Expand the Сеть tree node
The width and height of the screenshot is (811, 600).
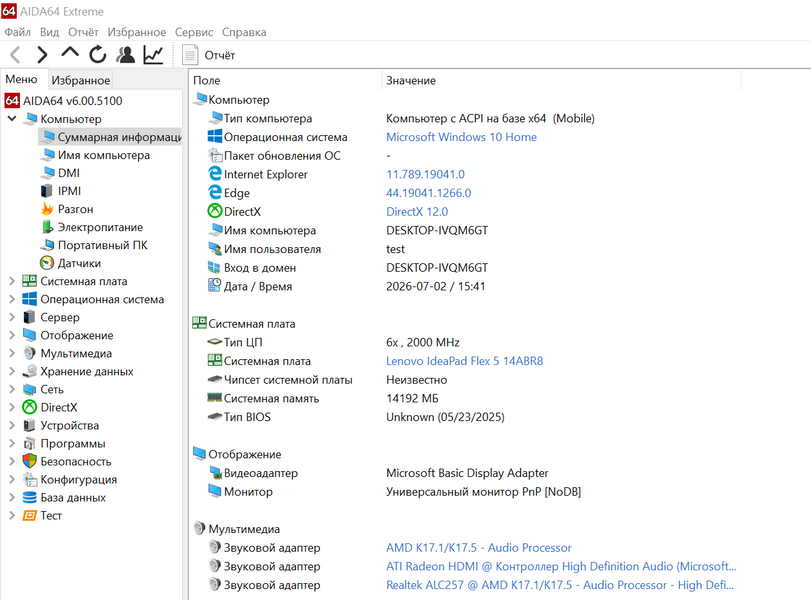tap(12, 389)
